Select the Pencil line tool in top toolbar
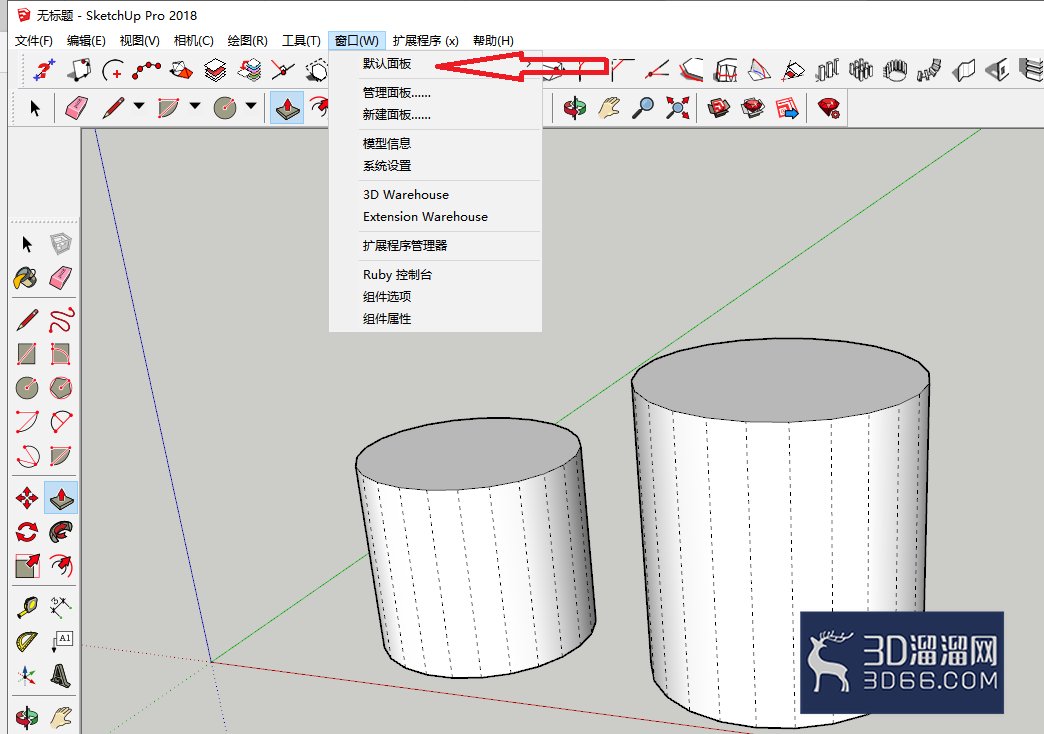Screen dimensions: 1044x734 click(114, 107)
